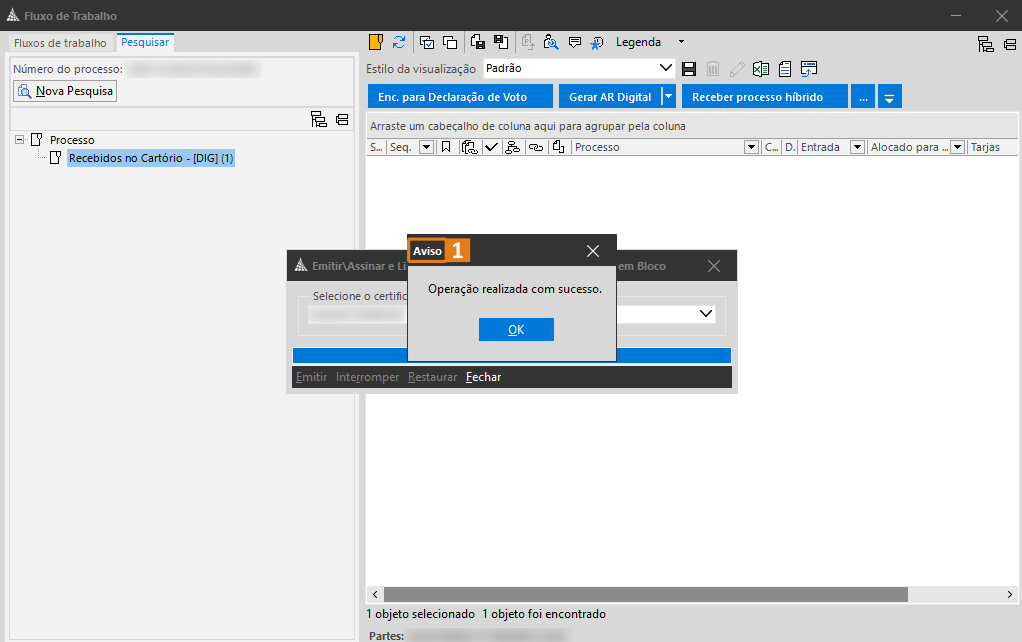The width and height of the screenshot is (1022, 642).
Task: Open the Estilo da visualização Padrão combo box
Action: pyautogui.click(x=579, y=68)
